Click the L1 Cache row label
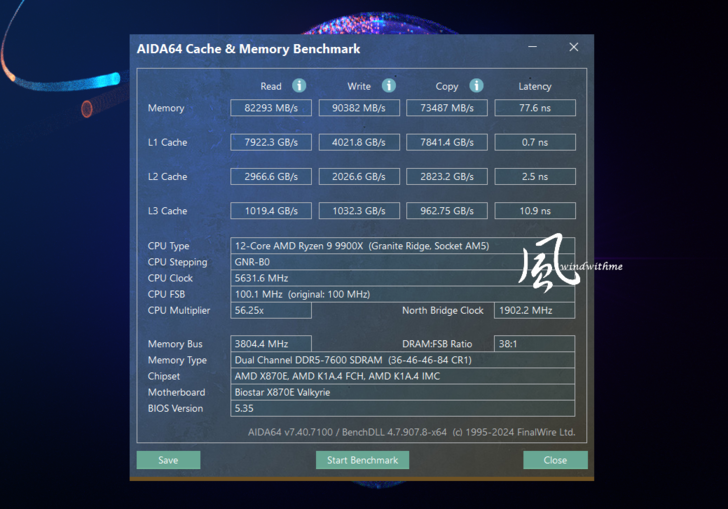The height and width of the screenshot is (509, 728). (167, 143)
